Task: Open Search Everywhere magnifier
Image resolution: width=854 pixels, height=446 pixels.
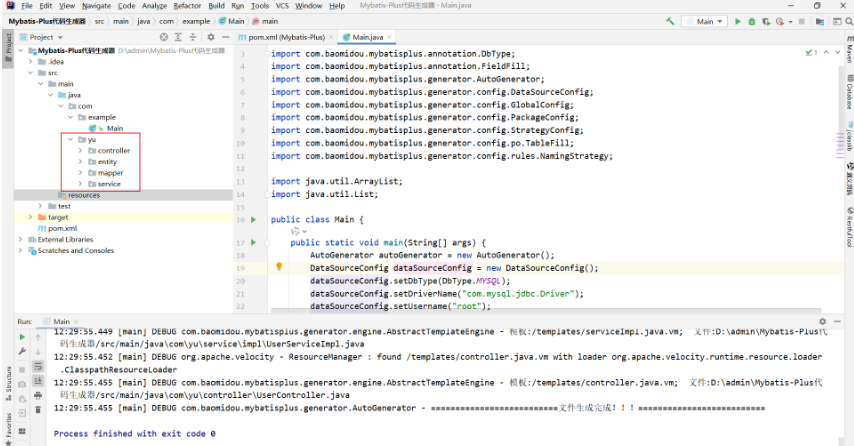Action: click(x=849, y=21)
